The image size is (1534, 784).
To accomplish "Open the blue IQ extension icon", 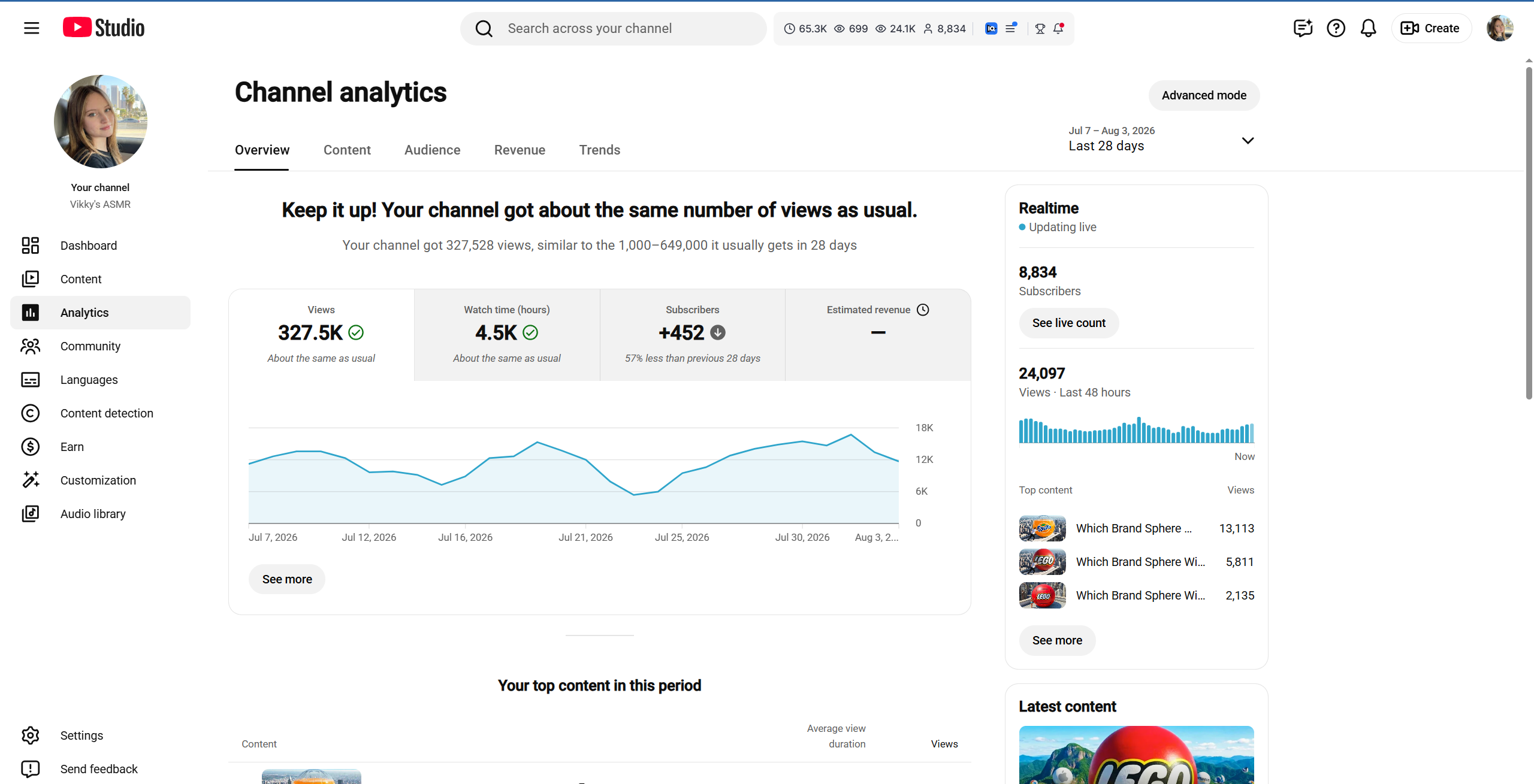I will [991, 29].
